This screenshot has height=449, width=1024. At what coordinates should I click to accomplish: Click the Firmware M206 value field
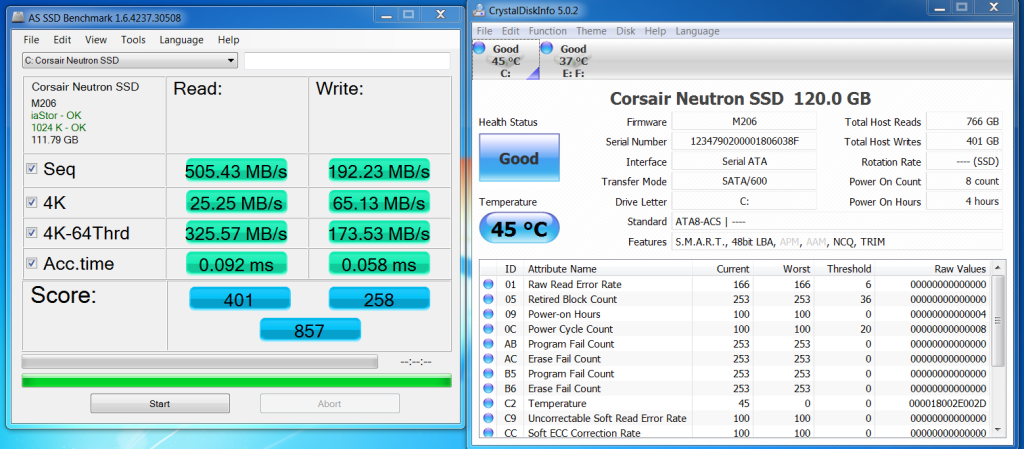744,121
